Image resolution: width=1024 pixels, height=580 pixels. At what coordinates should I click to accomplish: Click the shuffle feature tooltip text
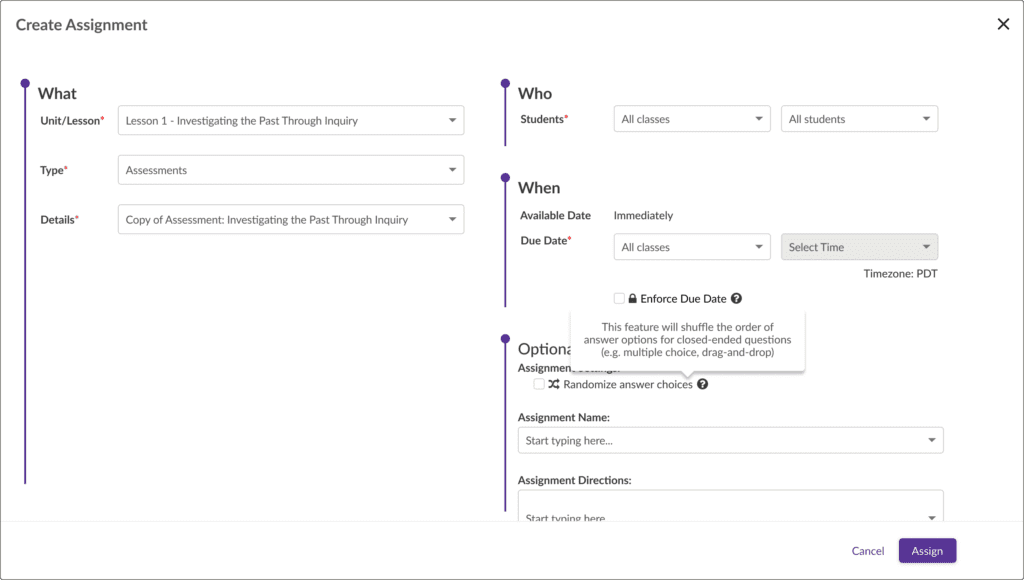click(688, 340)
